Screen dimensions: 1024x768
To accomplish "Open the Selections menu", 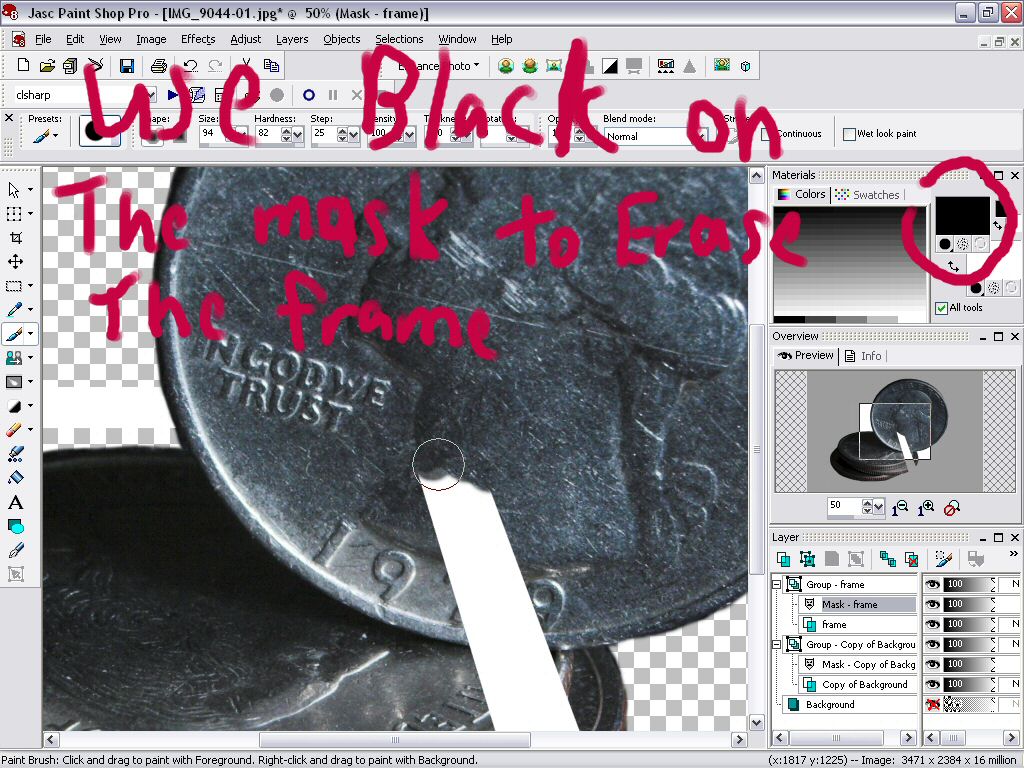I will (x=399, y=39).
